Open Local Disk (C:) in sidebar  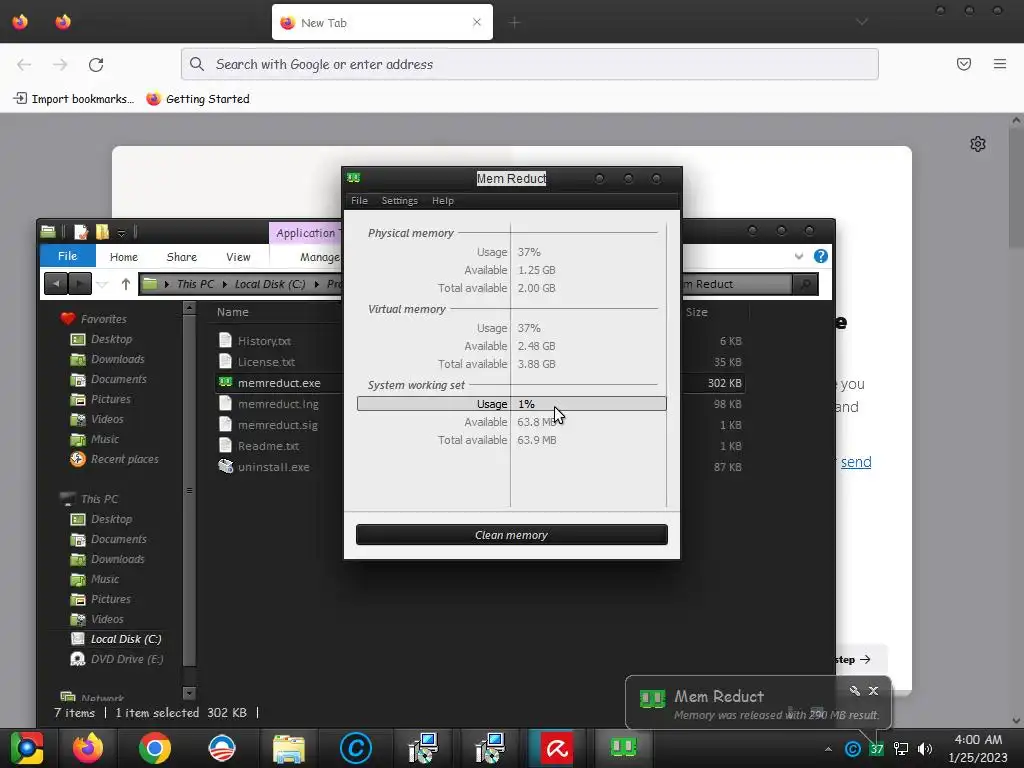[125, 639]
